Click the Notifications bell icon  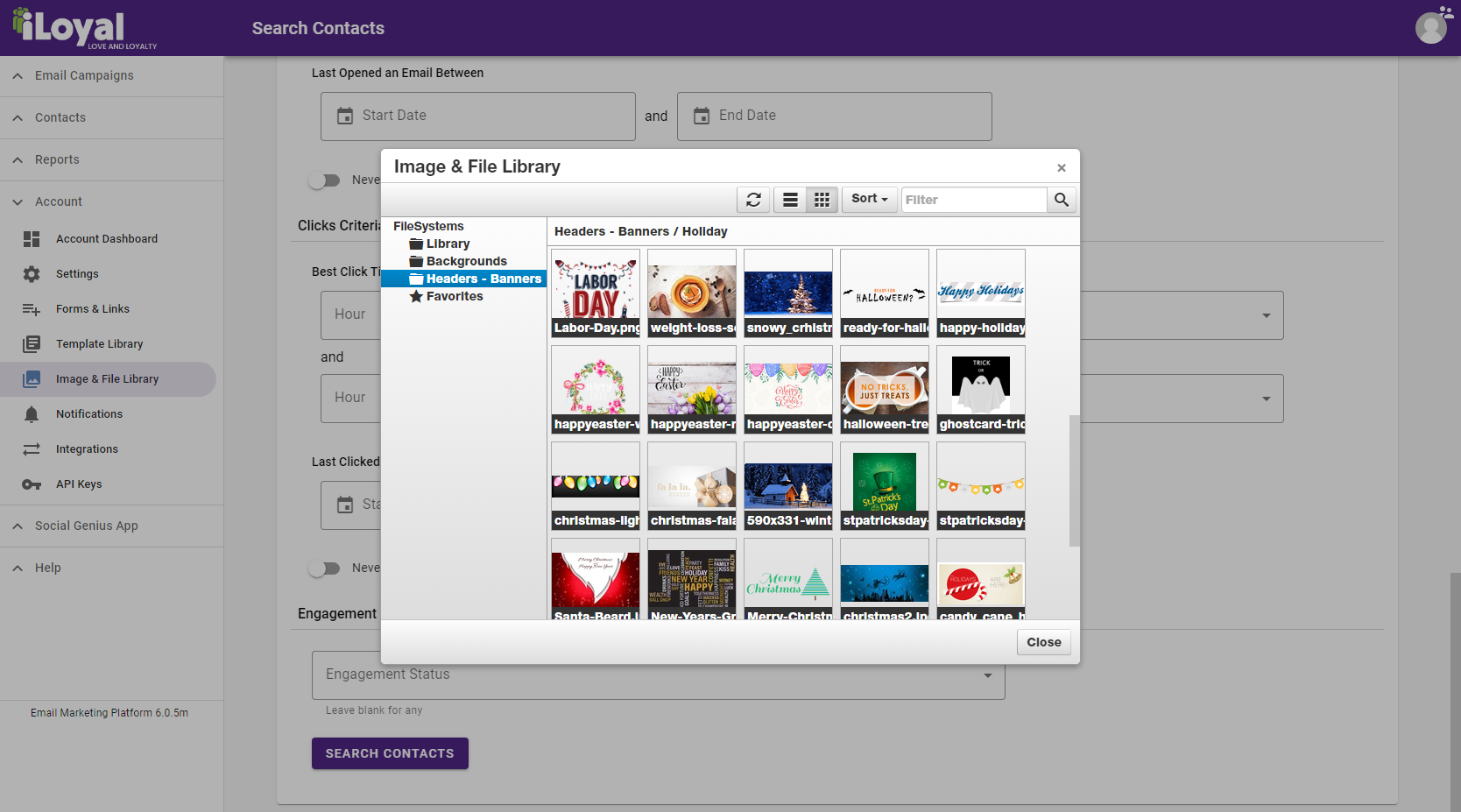tap(32, 414)
